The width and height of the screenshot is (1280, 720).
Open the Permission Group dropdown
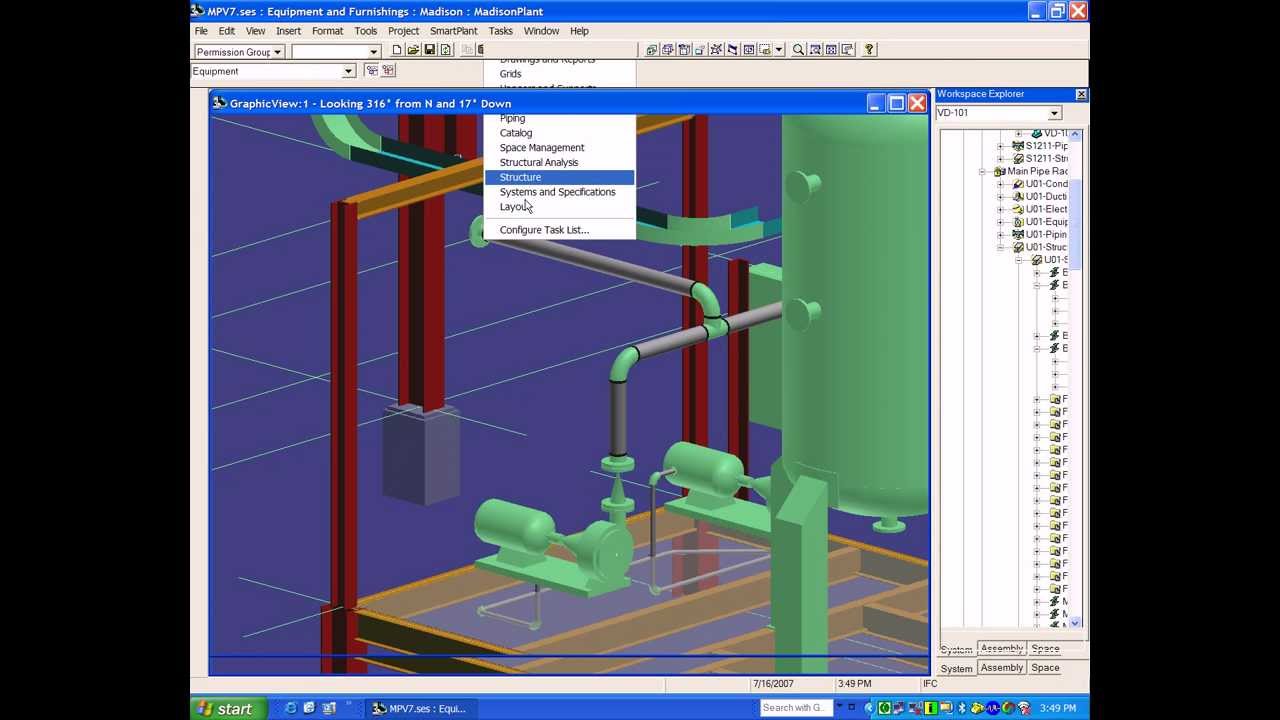278,52
